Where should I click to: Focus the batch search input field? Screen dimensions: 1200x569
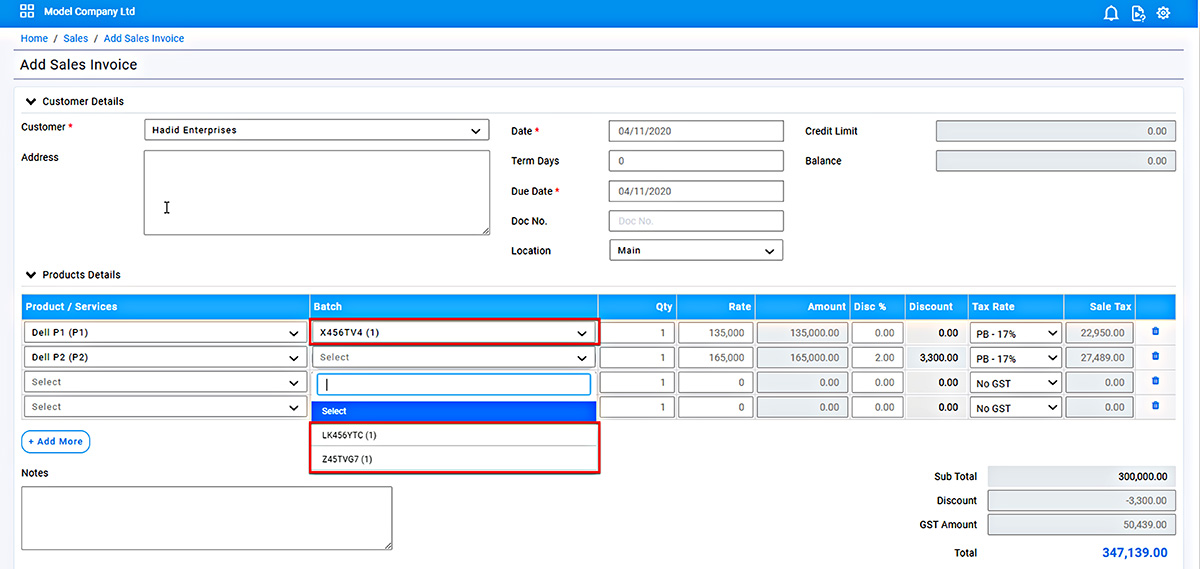click(x=454, y=384)
